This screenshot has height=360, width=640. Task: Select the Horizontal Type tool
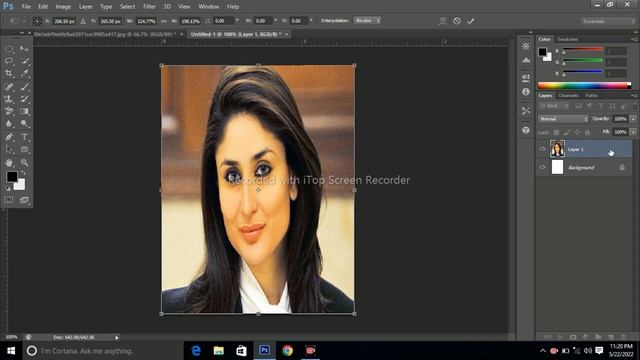click(24, 137)
